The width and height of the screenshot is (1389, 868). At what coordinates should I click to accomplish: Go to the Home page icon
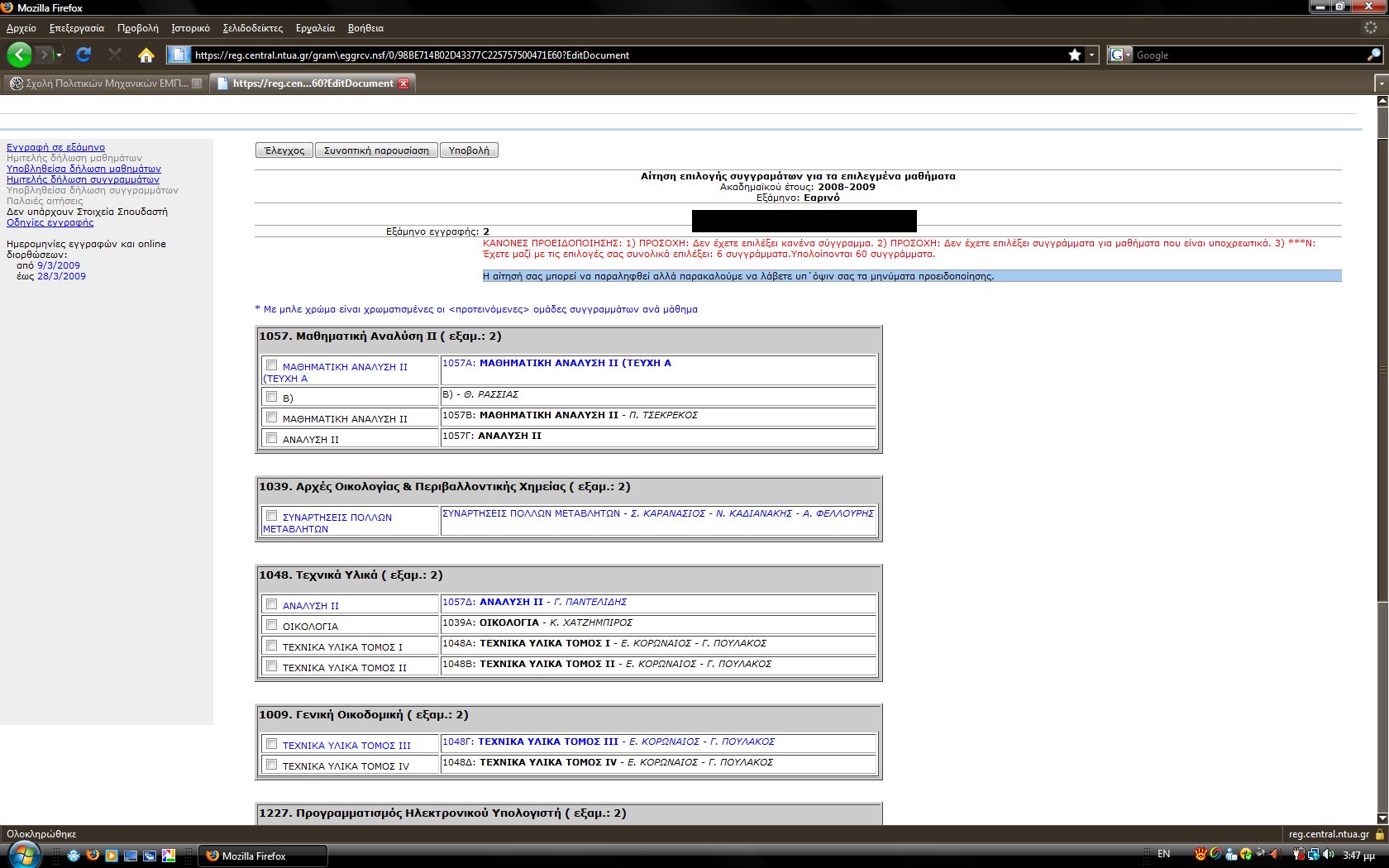(x=146, y=55)
